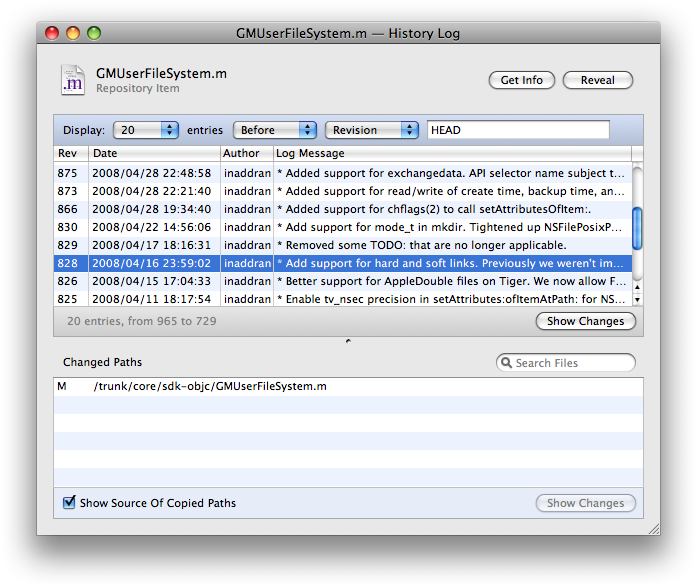
Task: Click log message about AppleDouble files on Tiger
Action: (451, 281)
